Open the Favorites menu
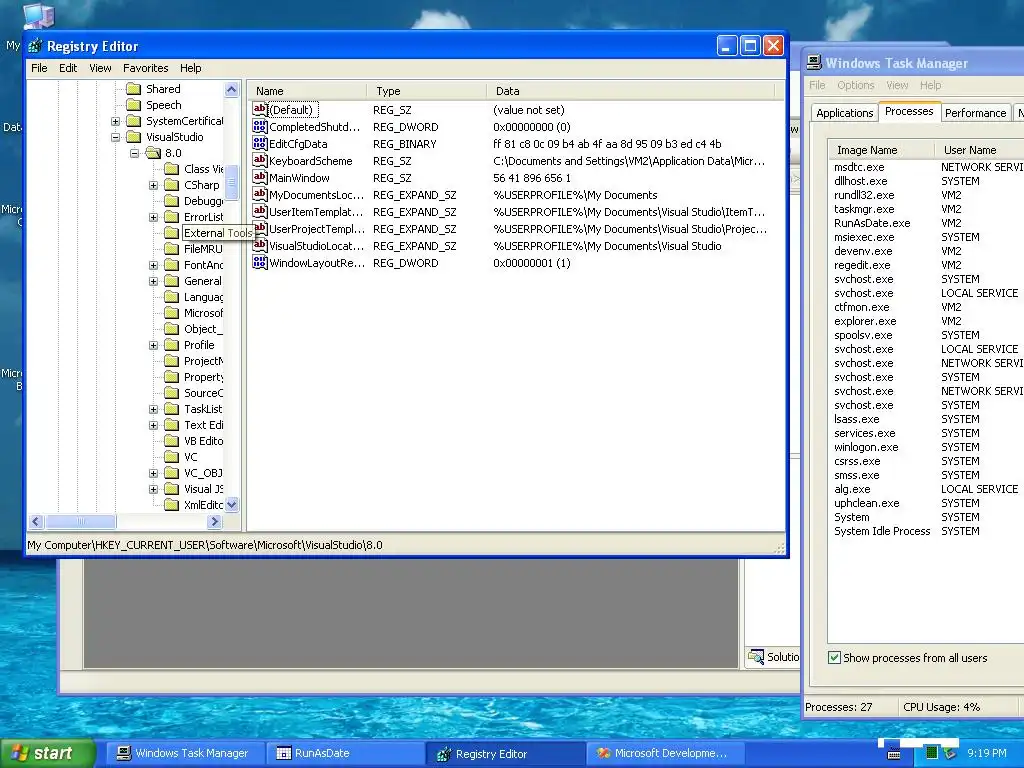1024x768 pixels. [x=146, y=68]
